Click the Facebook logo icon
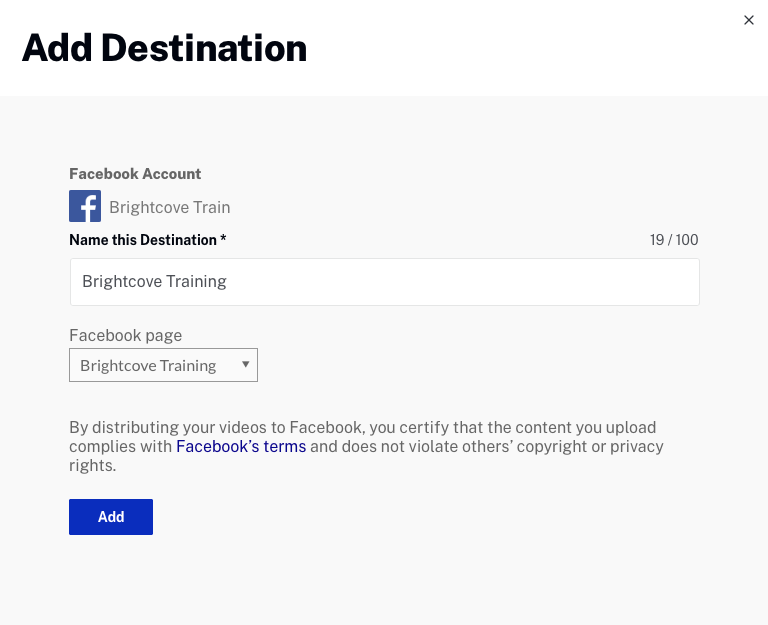Viewport: 768px width, 625px height. coord(85,207)
